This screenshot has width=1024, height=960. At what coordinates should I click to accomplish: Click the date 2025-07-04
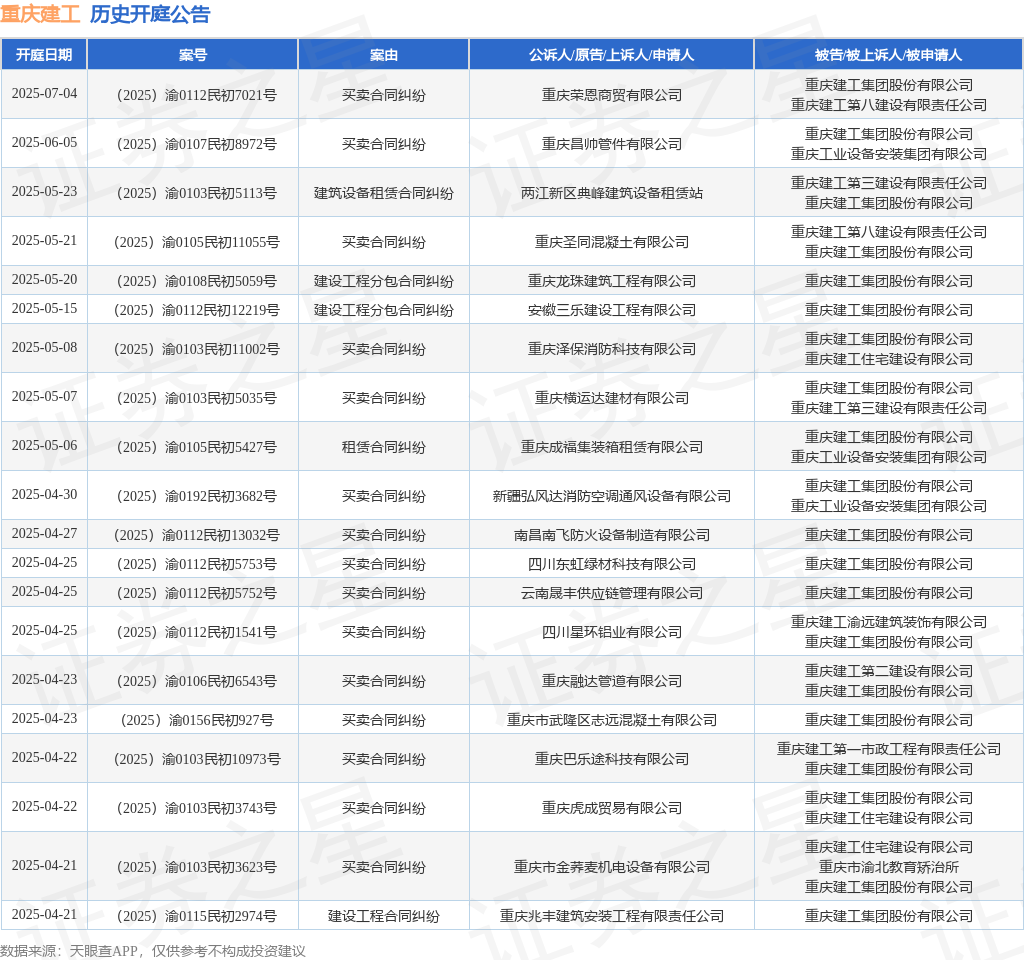(x=44, y=93)
